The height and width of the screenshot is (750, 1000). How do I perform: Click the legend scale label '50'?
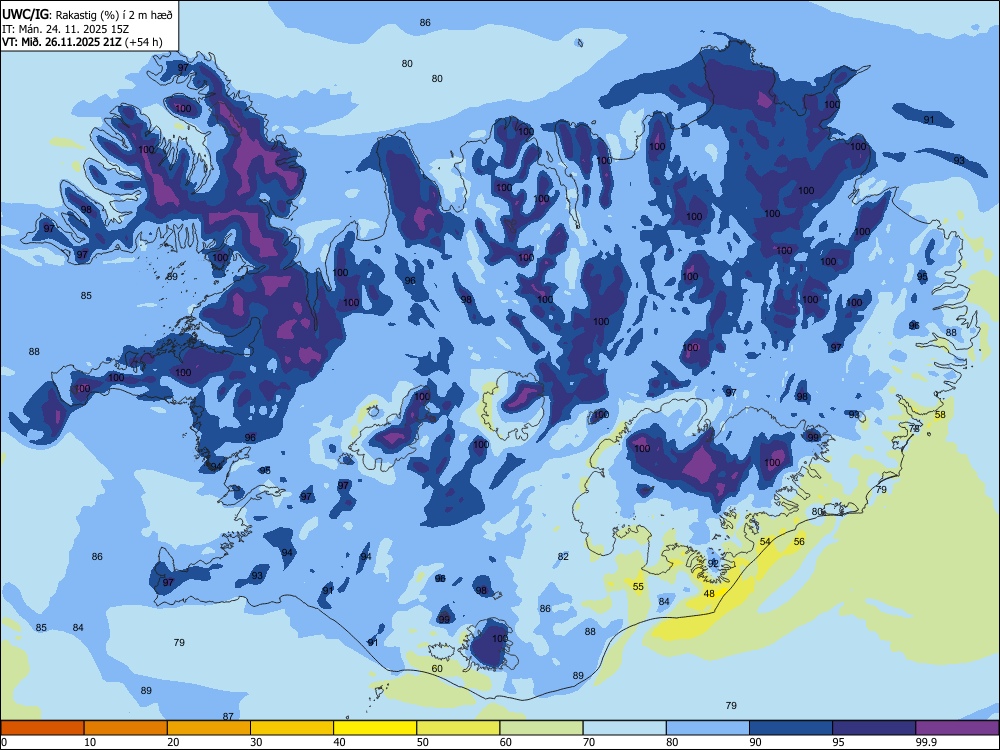(422, 742)
